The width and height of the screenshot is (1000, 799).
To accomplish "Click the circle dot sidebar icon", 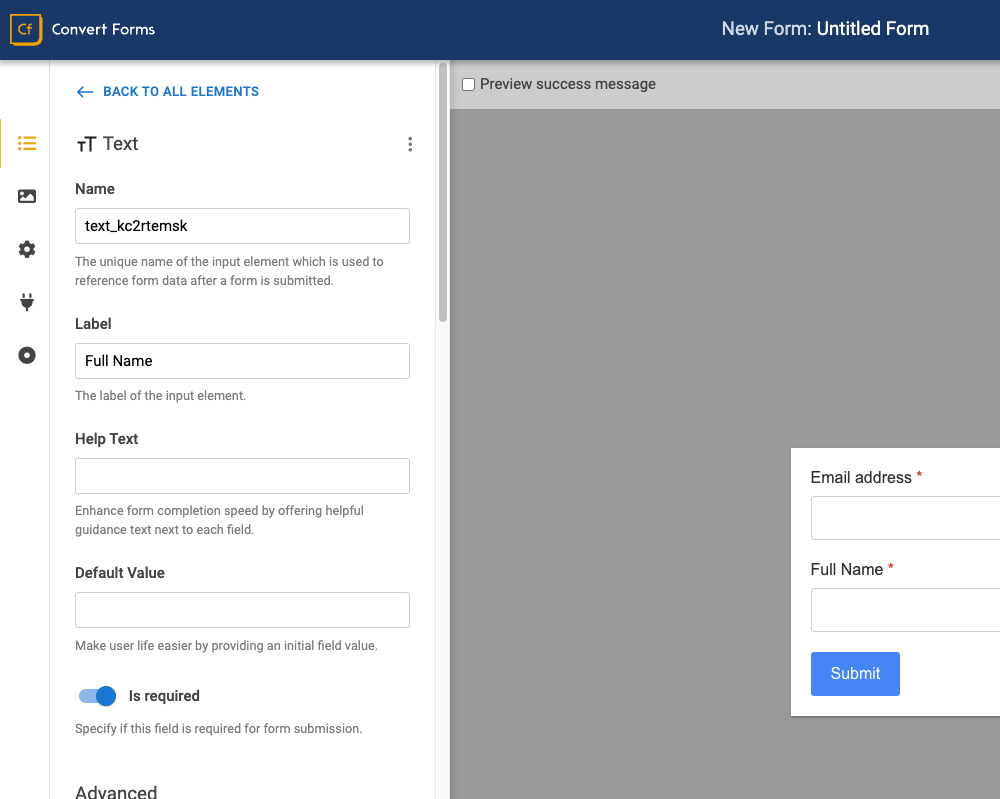I will [x=27, y=355].
